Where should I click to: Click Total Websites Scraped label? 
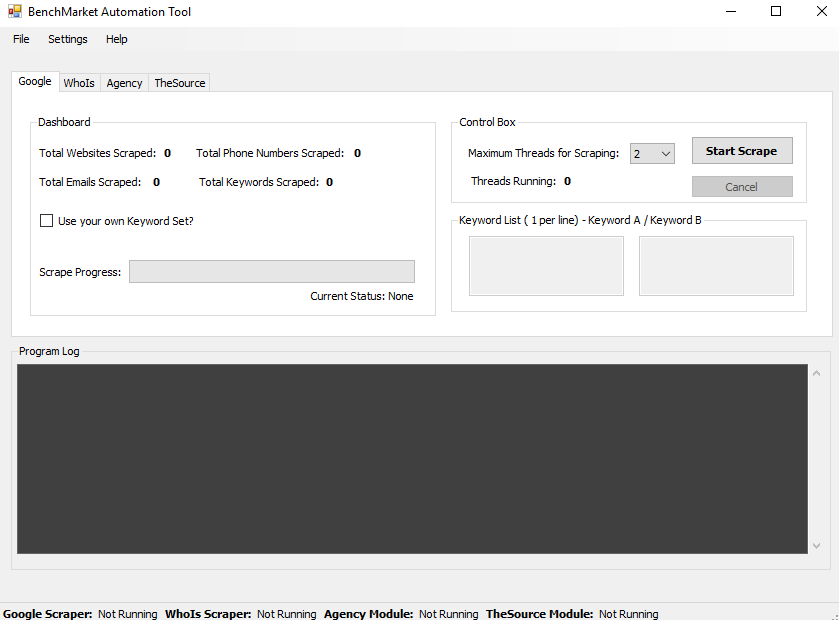[97, 153]
